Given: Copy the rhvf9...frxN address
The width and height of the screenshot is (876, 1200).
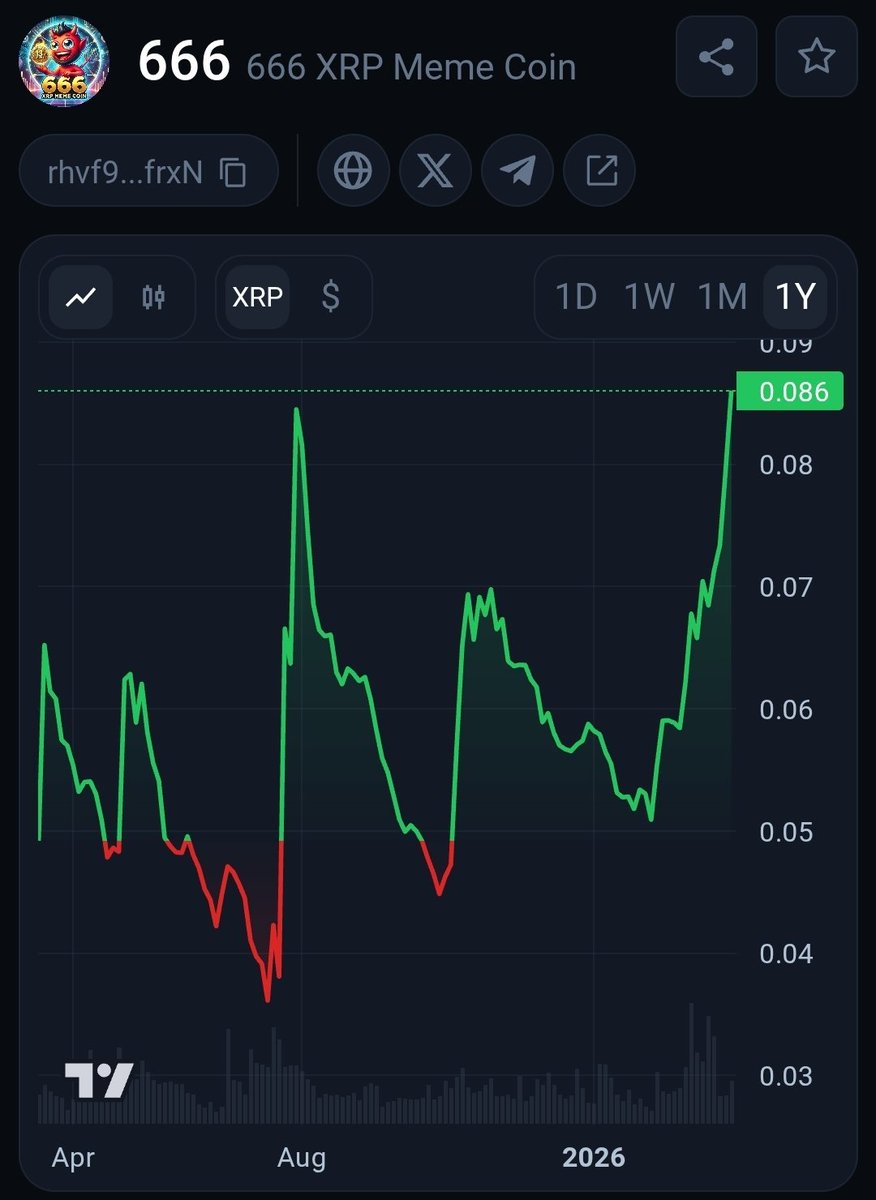Looking at the screenshot, I should (233, 173).
